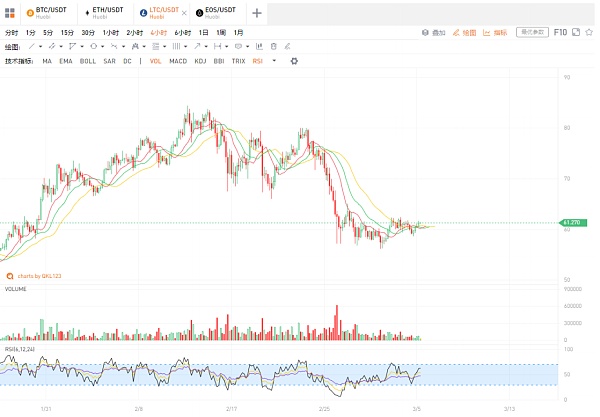Viewport: 600px width, 417px height.
Task: Select the Fibonacci retracement lines tool
Action: pos(155,46)
